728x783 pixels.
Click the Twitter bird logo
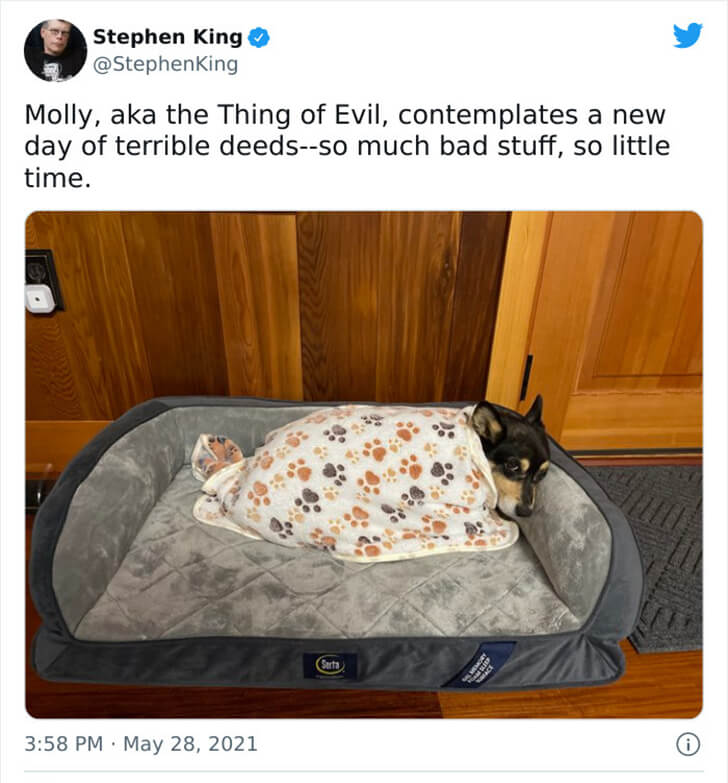[688, 35]
